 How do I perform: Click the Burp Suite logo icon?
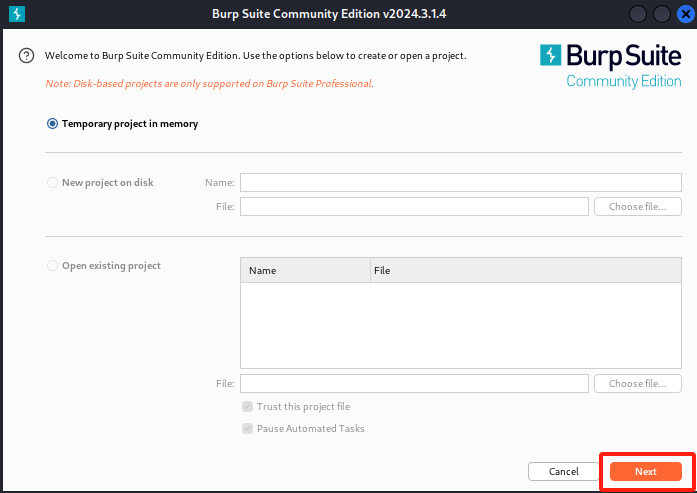pyautogui.click(x=550, y=55)
